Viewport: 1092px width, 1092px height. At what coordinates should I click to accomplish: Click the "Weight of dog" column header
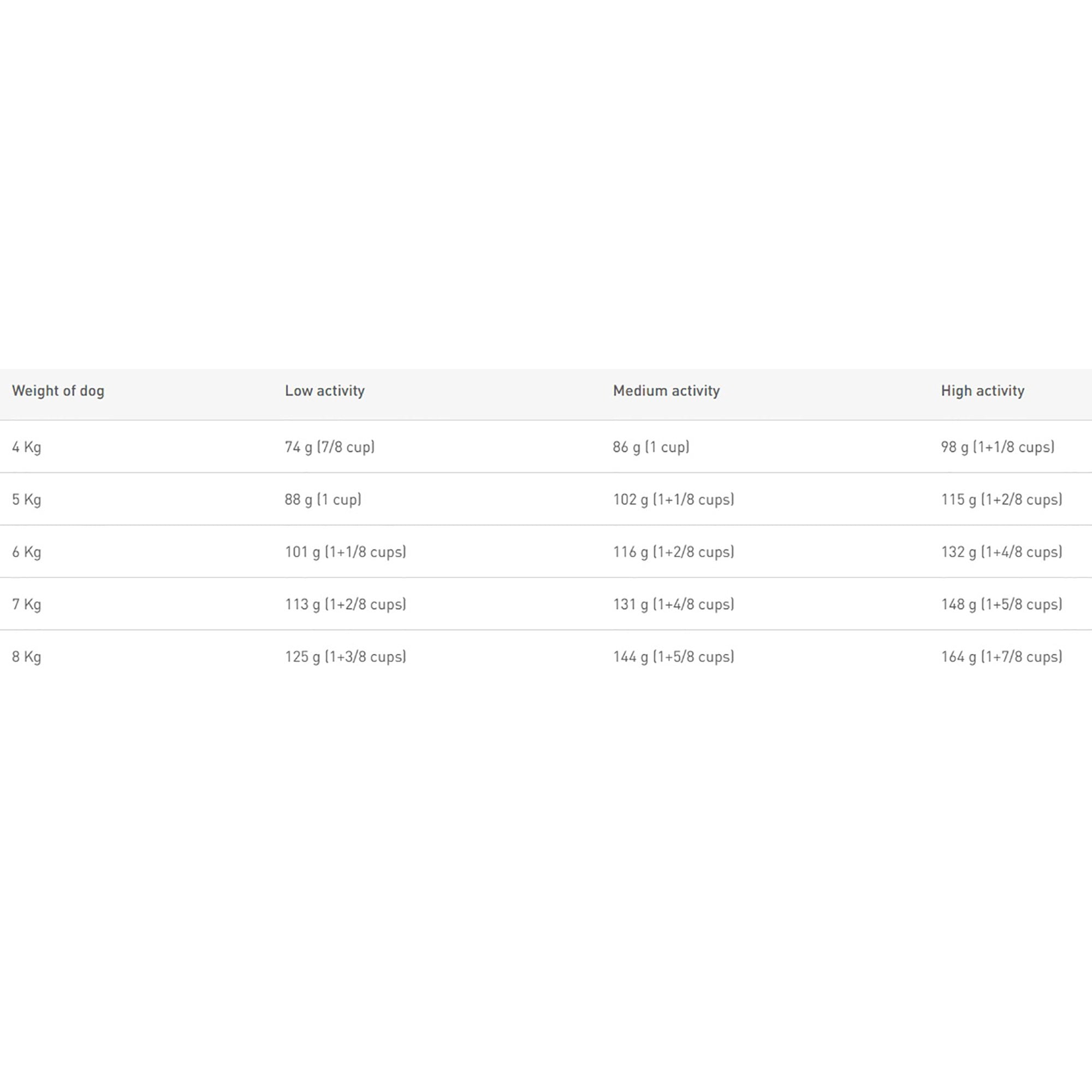(x=58, y=391)
